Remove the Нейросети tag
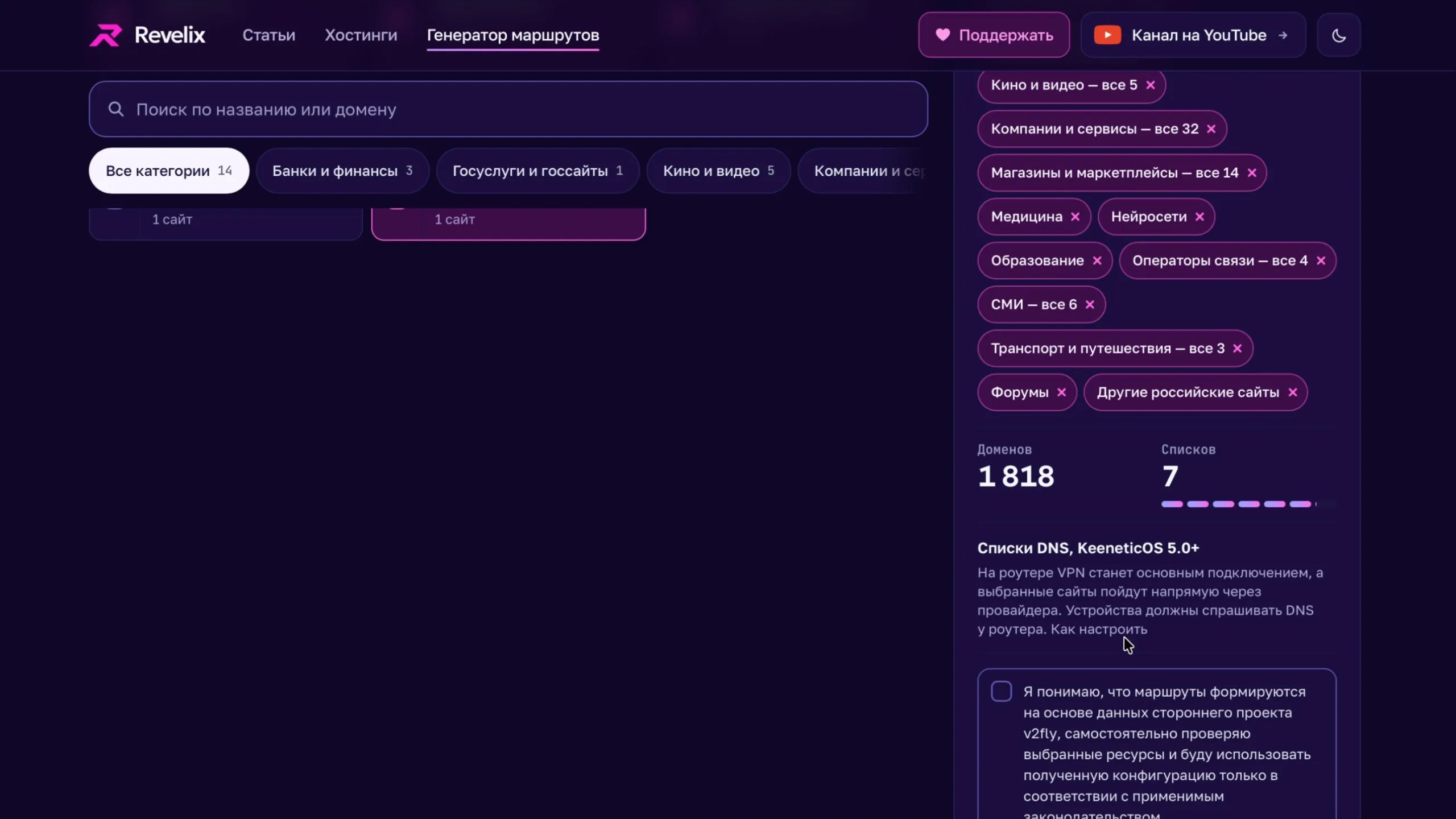The image size is (1456, 819). pyautogui.click(x=1199, y=217)
